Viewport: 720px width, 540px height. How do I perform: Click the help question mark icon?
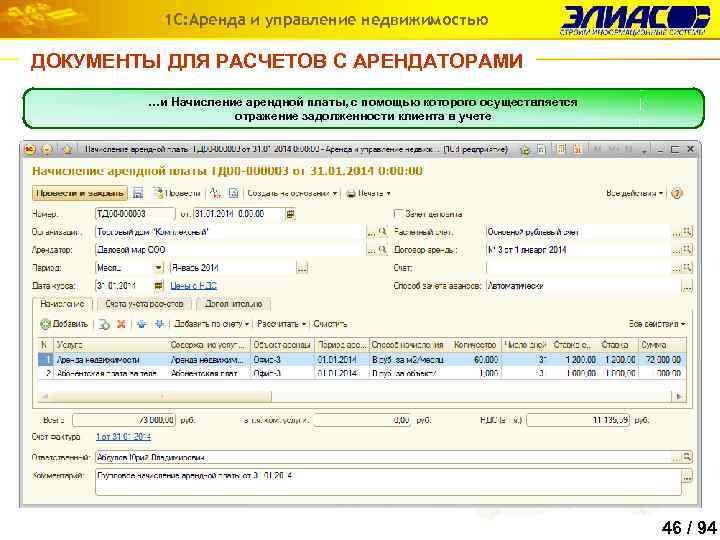point(676,193)
